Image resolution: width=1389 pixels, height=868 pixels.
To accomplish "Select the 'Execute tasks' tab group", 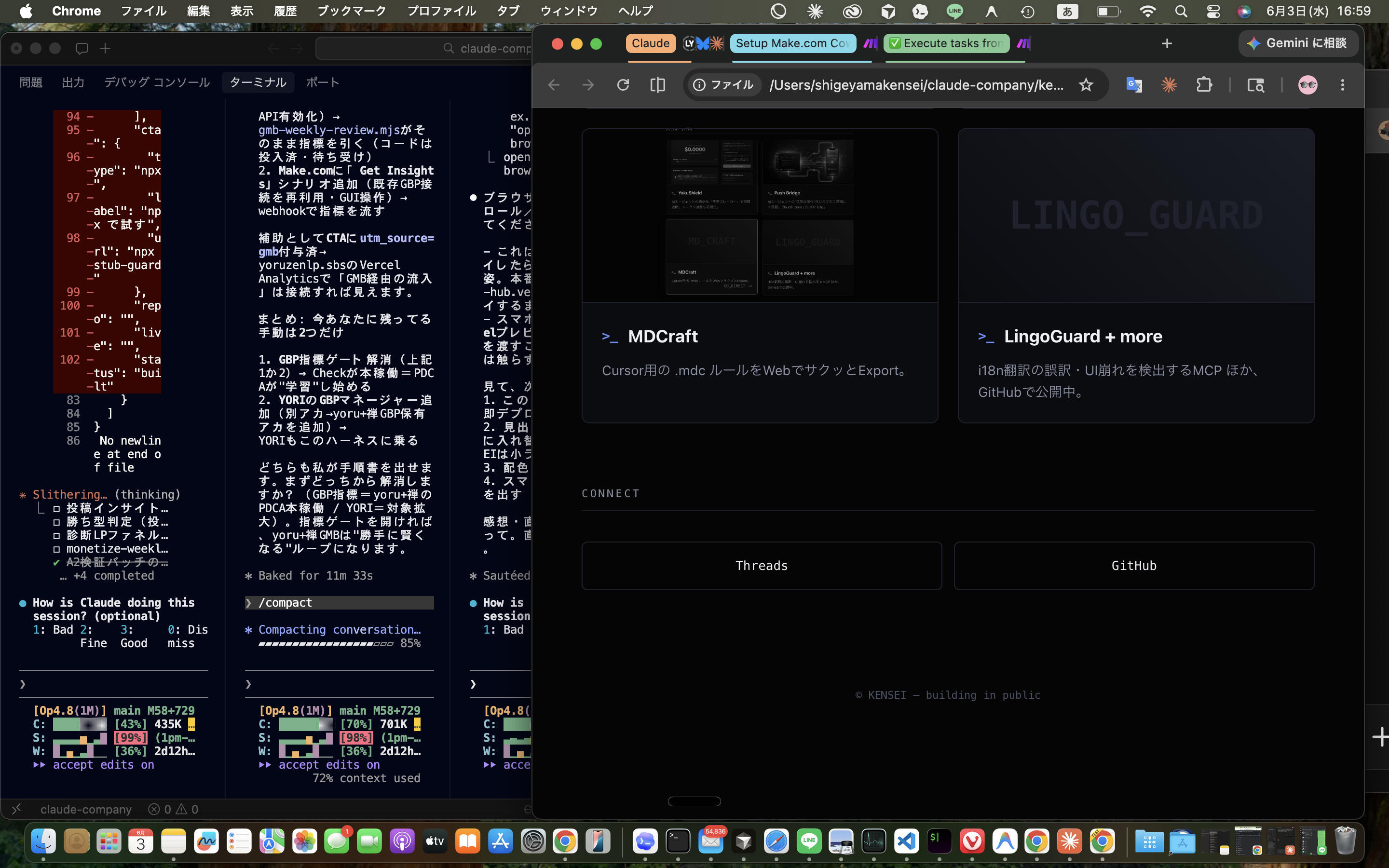I will (x=946, y=43).
